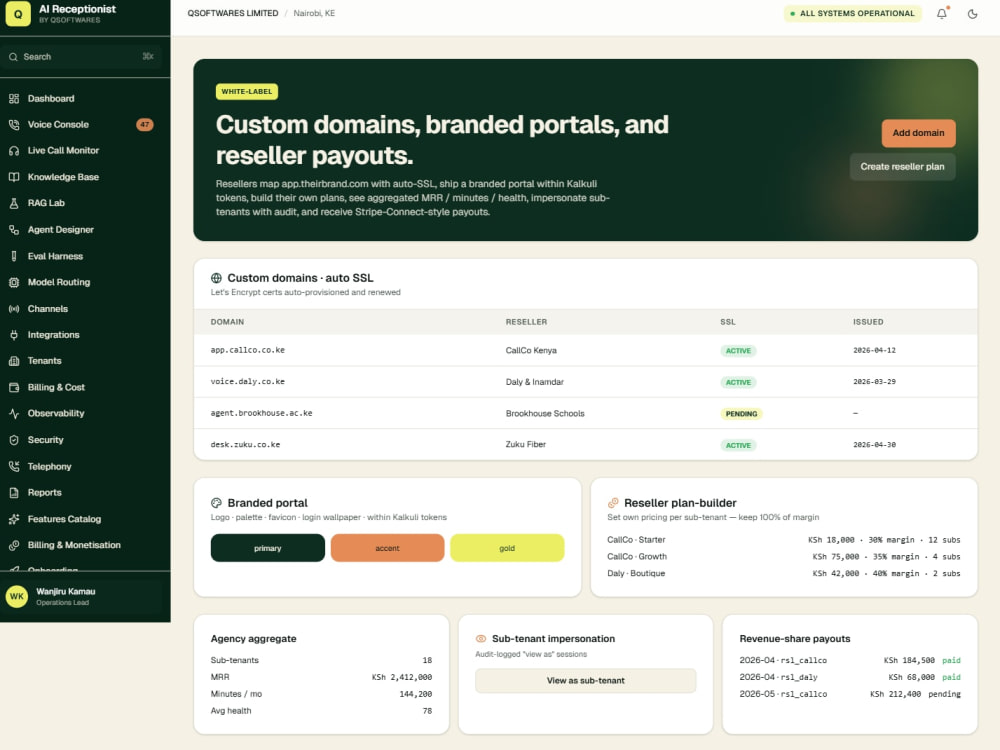Click the Voice Console phone icon
This screenshot has height=750, width=1000.
point(14,125)
